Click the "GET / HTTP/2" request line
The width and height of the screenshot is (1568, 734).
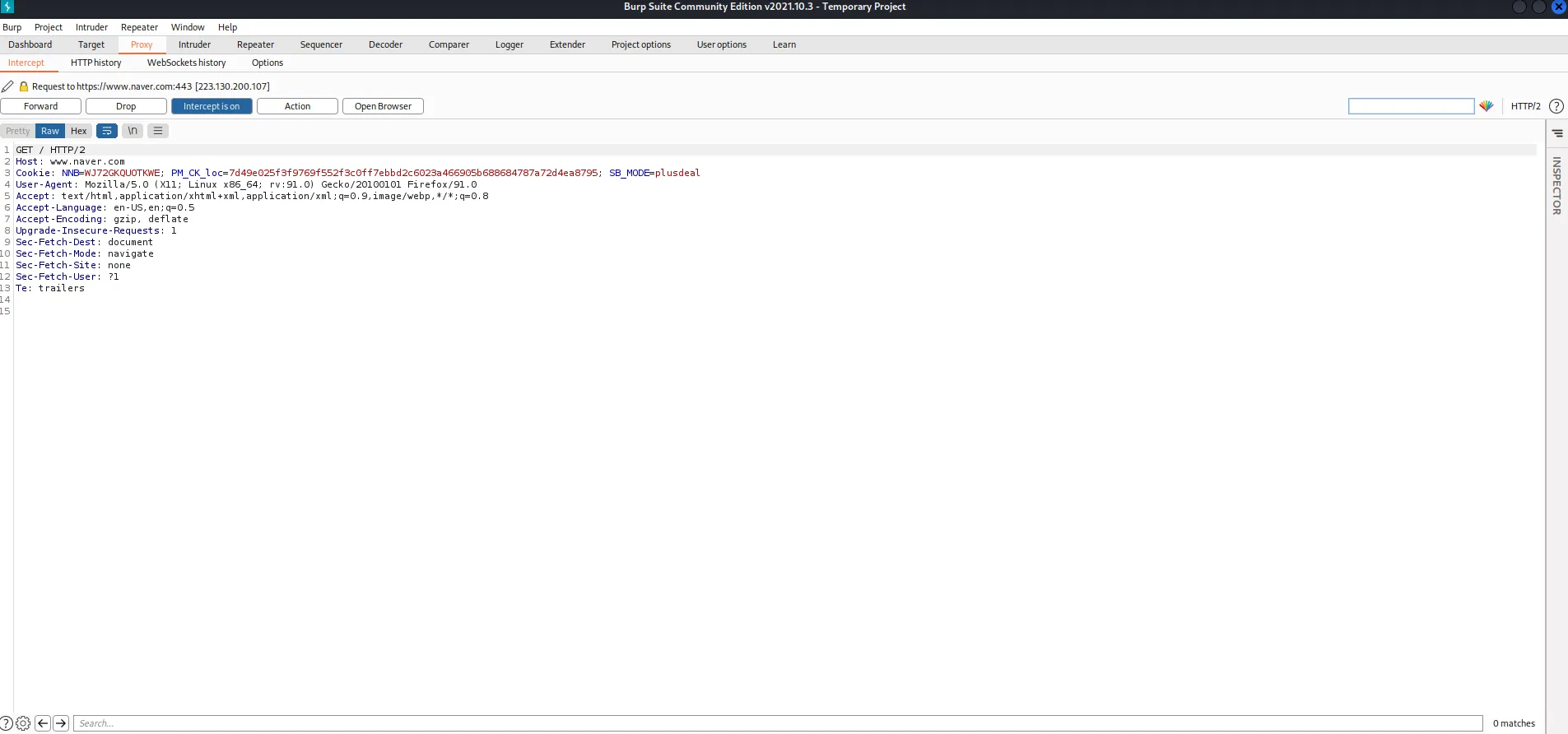tap(50, 150)
